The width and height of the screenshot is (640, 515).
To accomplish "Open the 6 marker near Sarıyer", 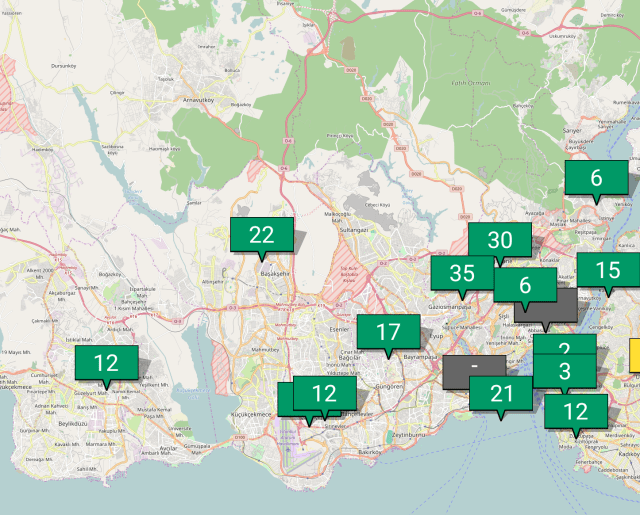I will tap(596, 178).
